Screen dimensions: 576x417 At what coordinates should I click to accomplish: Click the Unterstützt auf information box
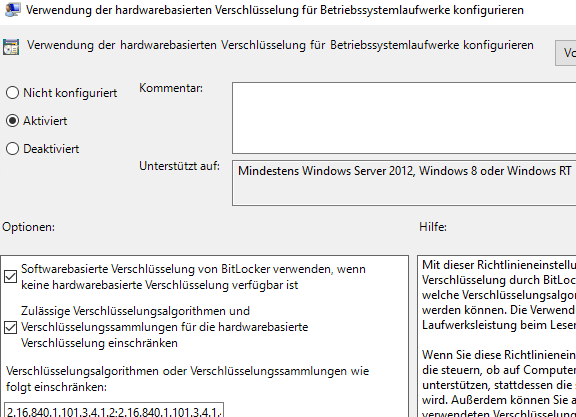pyautogui.click(x=404, y=183)
